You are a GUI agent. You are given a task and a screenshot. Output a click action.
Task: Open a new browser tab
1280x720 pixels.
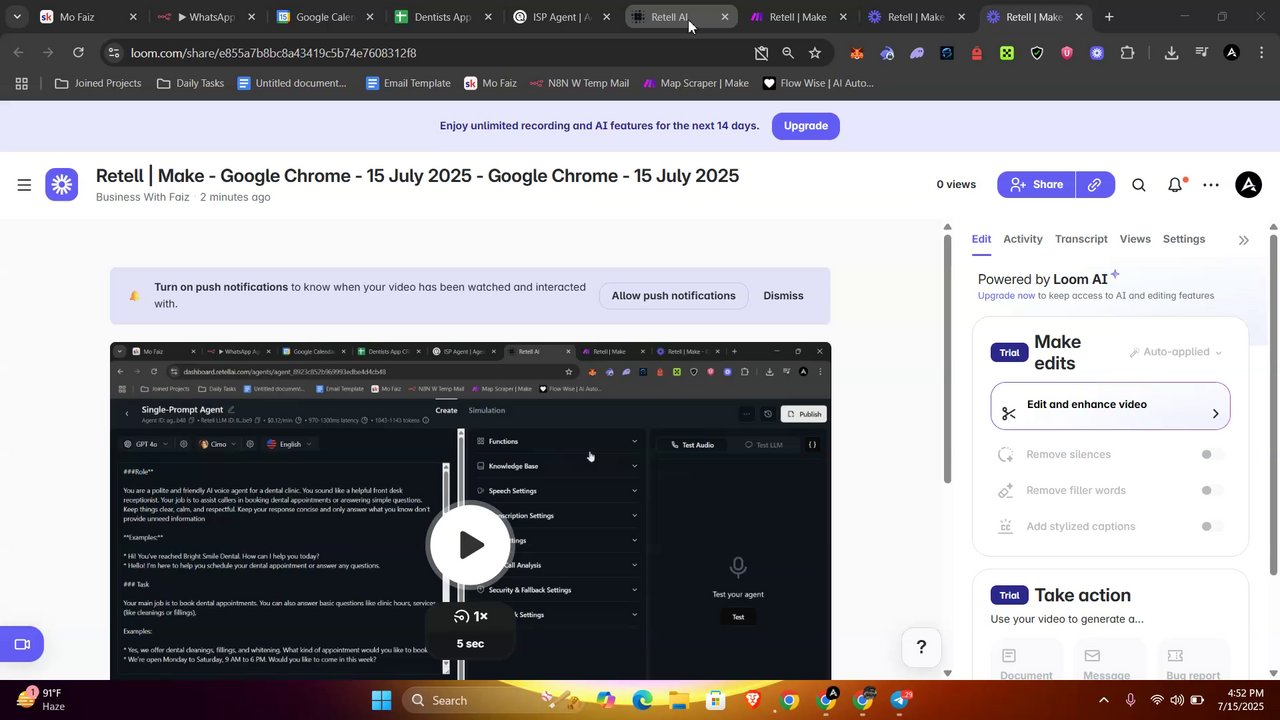[1109, 17]
